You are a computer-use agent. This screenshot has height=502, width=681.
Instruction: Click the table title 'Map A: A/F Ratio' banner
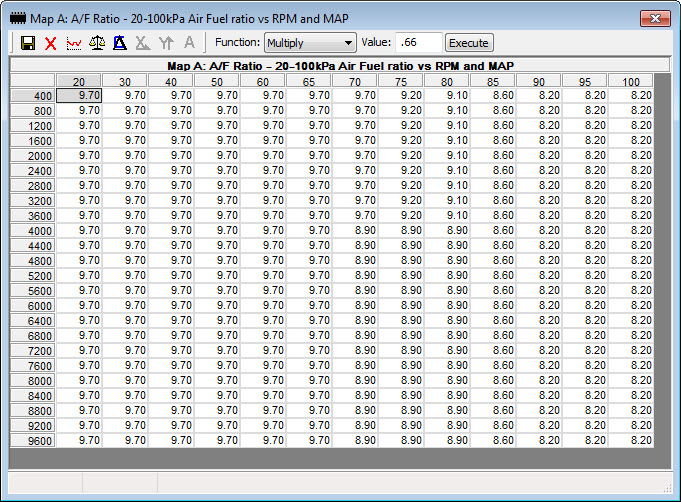[x=340, y=66]
